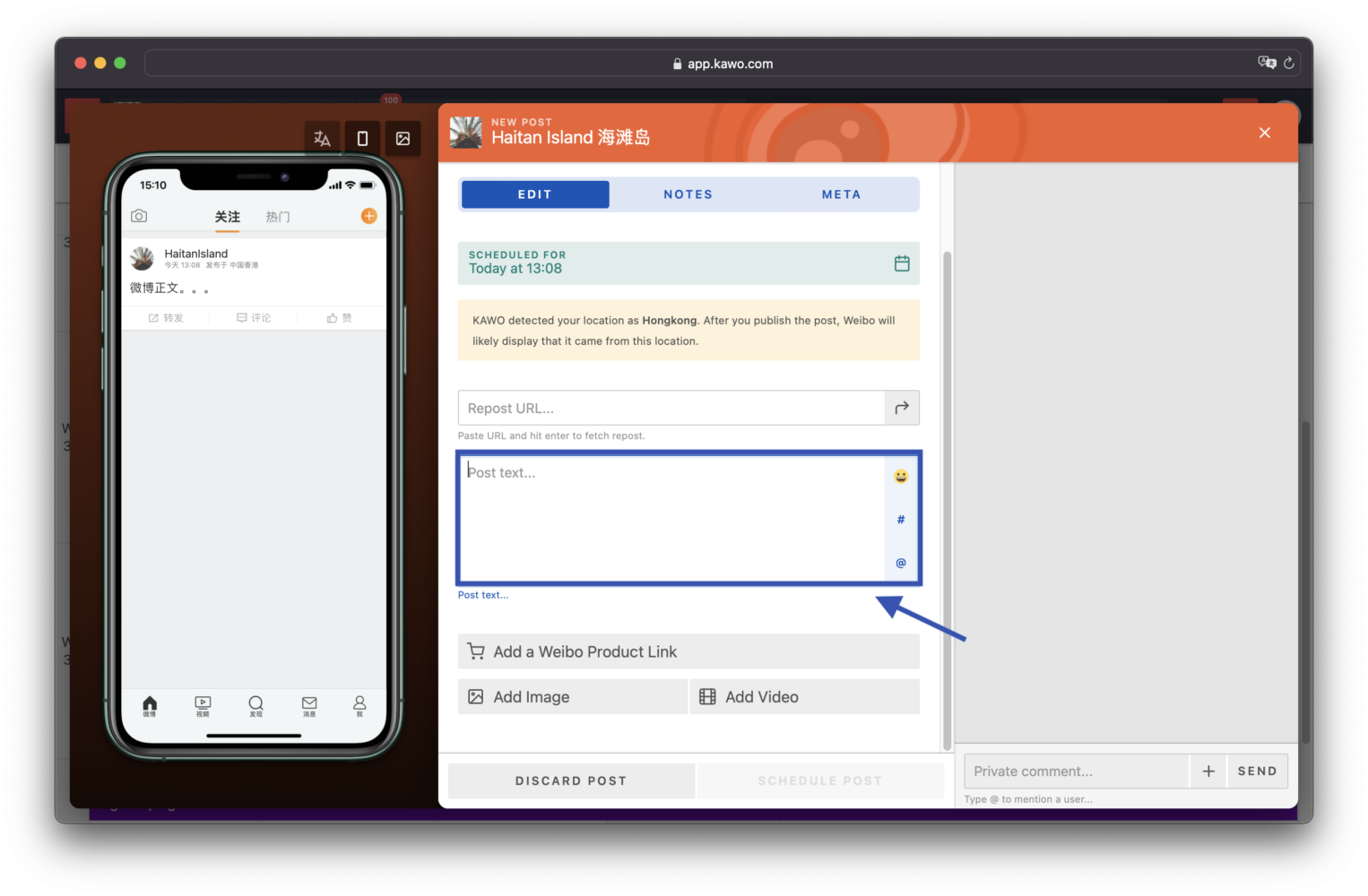This screenshot has height=896, width=1368.
Task: Open the calendar icon for scheduled time
Action: (x=902, y=263)
